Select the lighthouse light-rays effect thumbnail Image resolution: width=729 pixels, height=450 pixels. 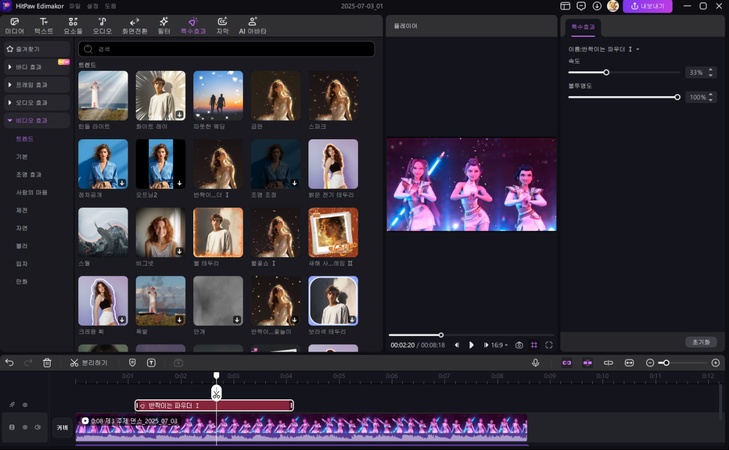coord(103,96)
